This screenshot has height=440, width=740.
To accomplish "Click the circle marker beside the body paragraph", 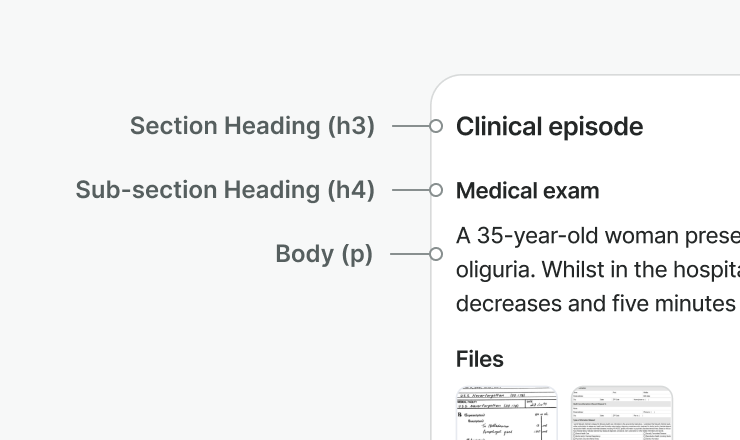I will (x=436, y=254).
